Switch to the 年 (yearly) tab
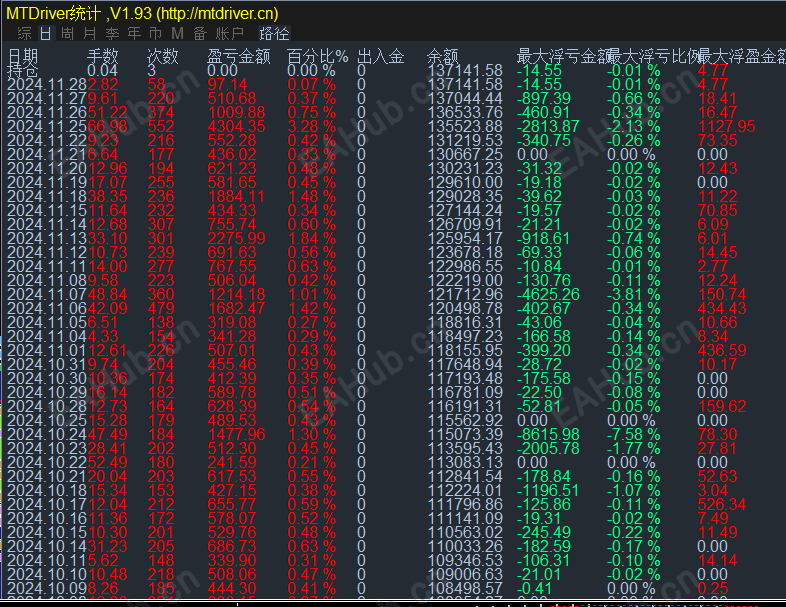 (x=134, y=34)
